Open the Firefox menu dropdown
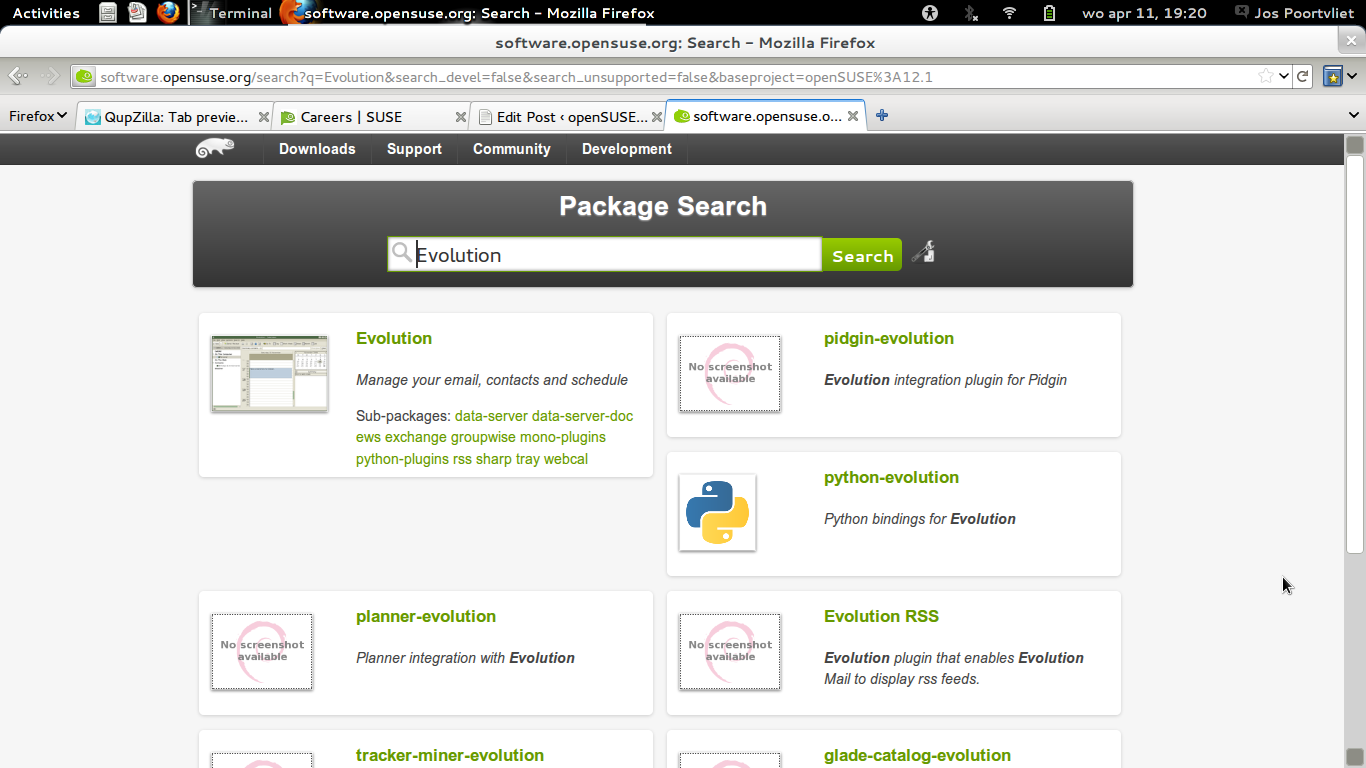This screenshot has width=1366, height=768. (38, 116)
